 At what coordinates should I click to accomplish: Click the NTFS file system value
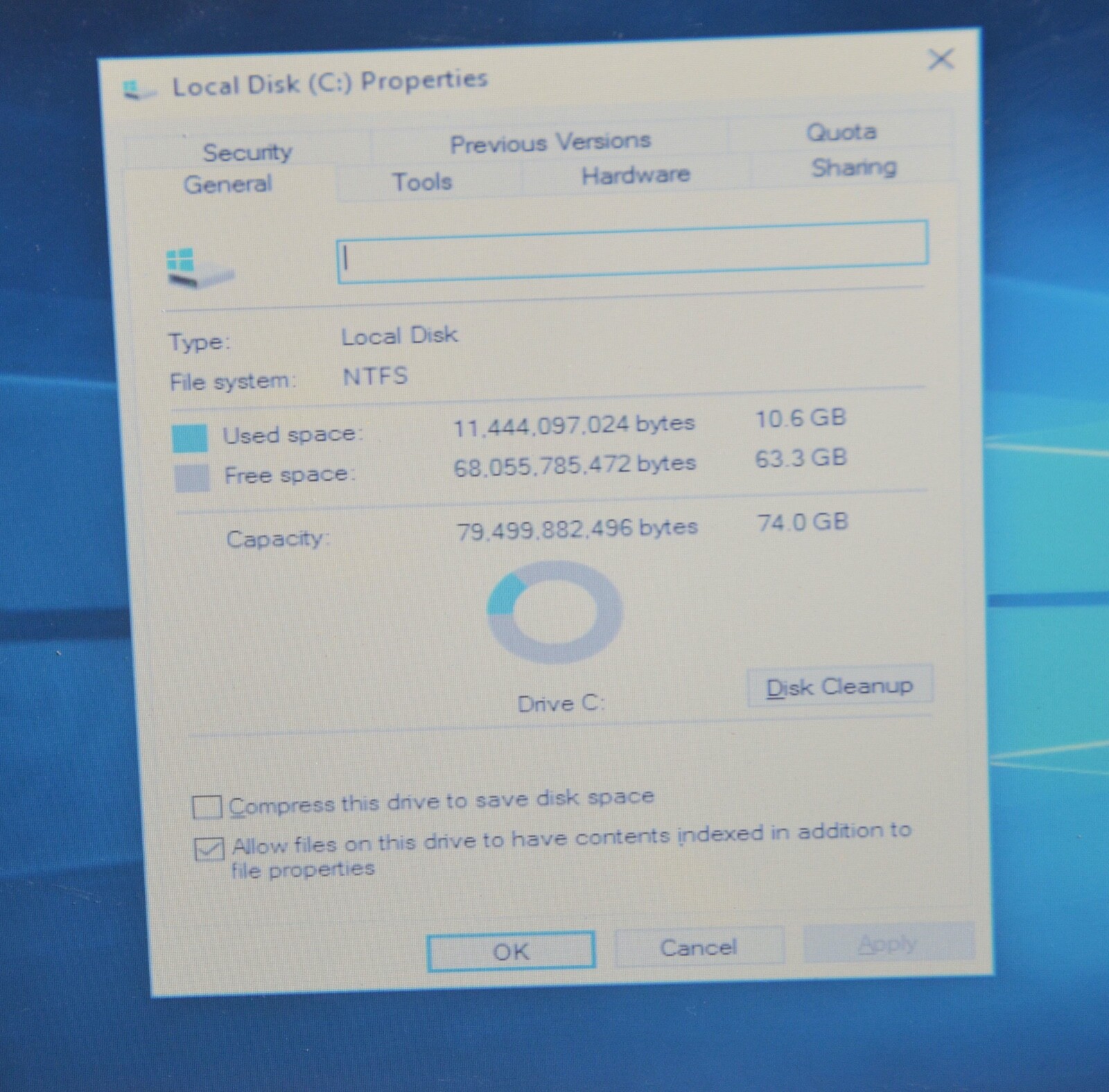point(375,376)
